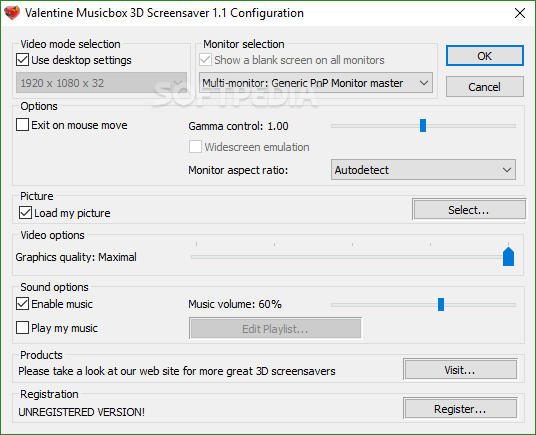536x435 pixels.
Task: Click the UNREGISTERED VERSION! text
Action: click(x=82, y=412)
